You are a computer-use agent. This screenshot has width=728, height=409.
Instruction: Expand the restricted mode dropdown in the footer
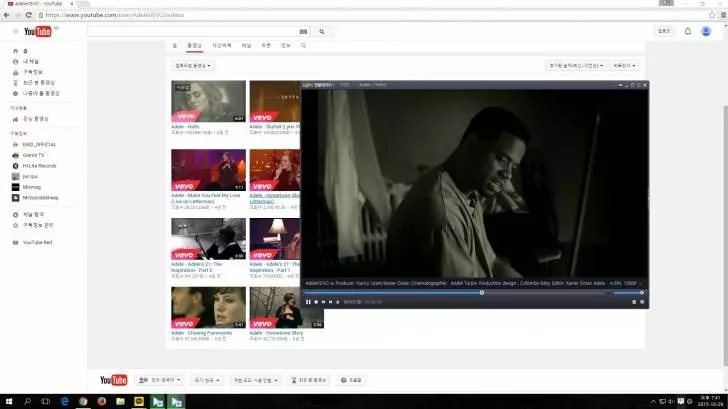pyautogui.click(x=255, y=380)
